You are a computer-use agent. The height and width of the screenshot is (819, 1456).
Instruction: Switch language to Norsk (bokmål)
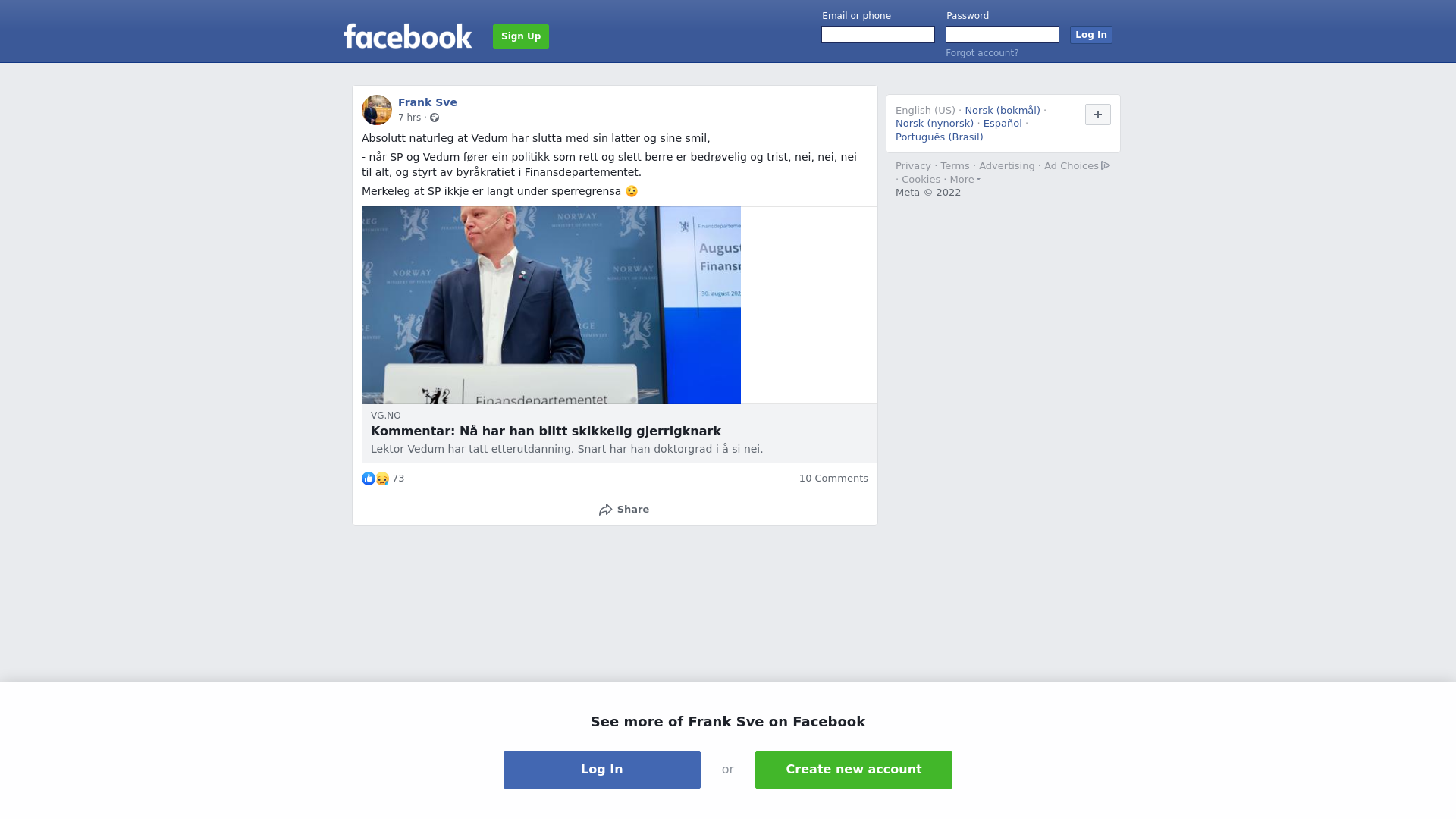(1003, 111)
